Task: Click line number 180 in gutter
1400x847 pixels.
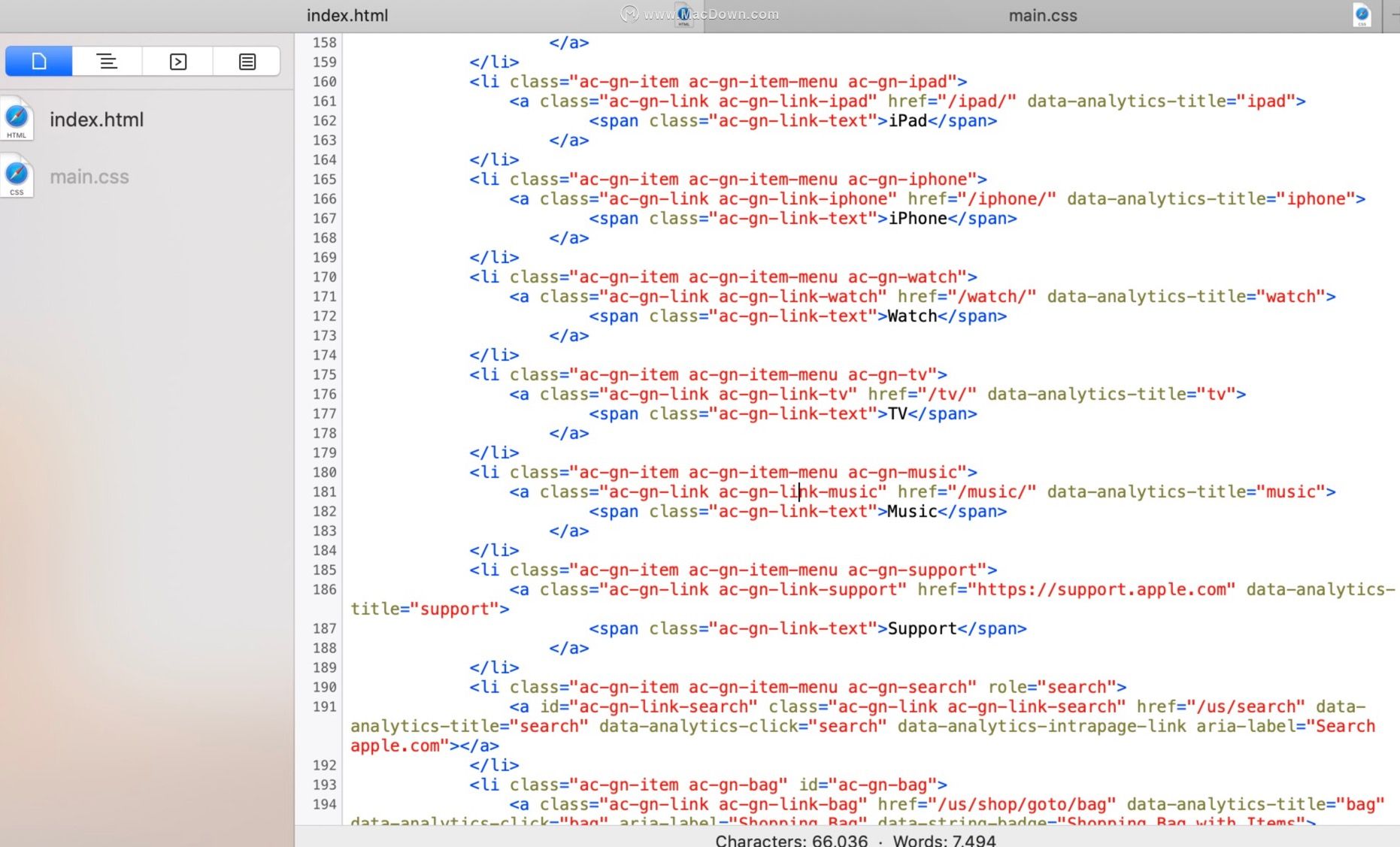Action: (324, 473)
